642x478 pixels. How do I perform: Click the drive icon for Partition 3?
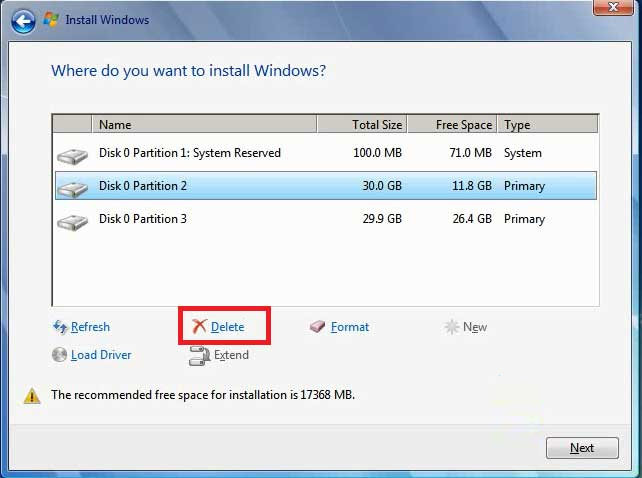(x=72, y=221)
